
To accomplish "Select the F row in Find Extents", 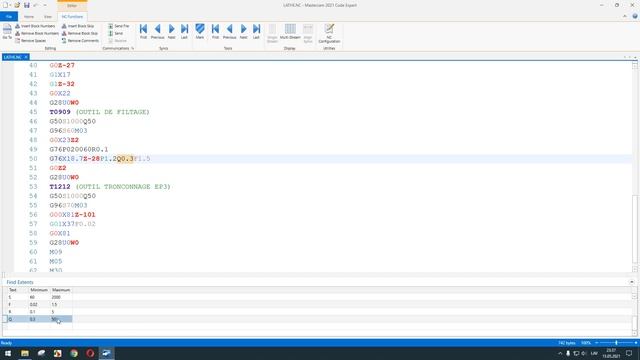I will [40, 304].
